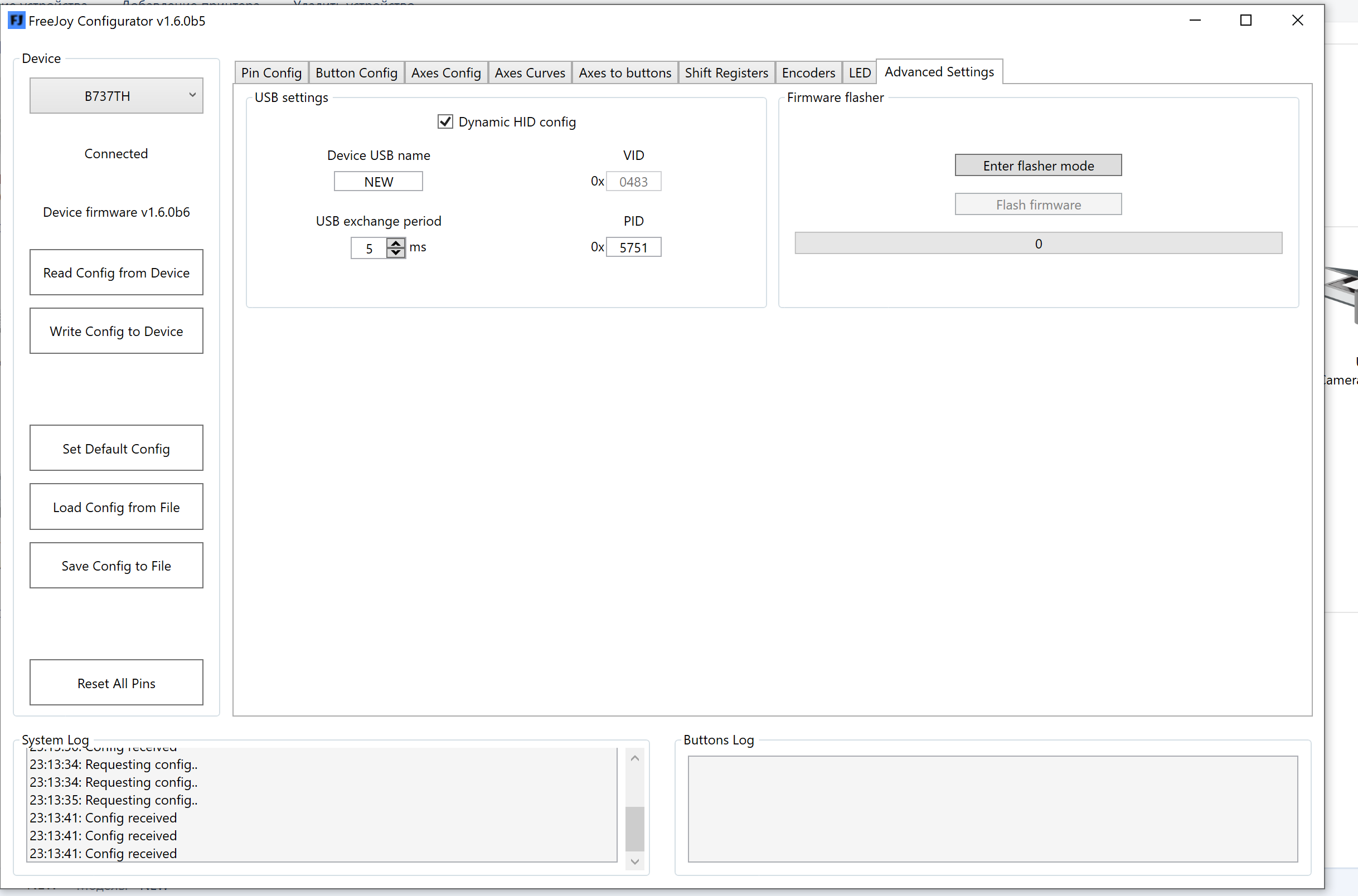1358x896 pixels.
Task: Click the VID hex value field
Action: pos(634,181)
